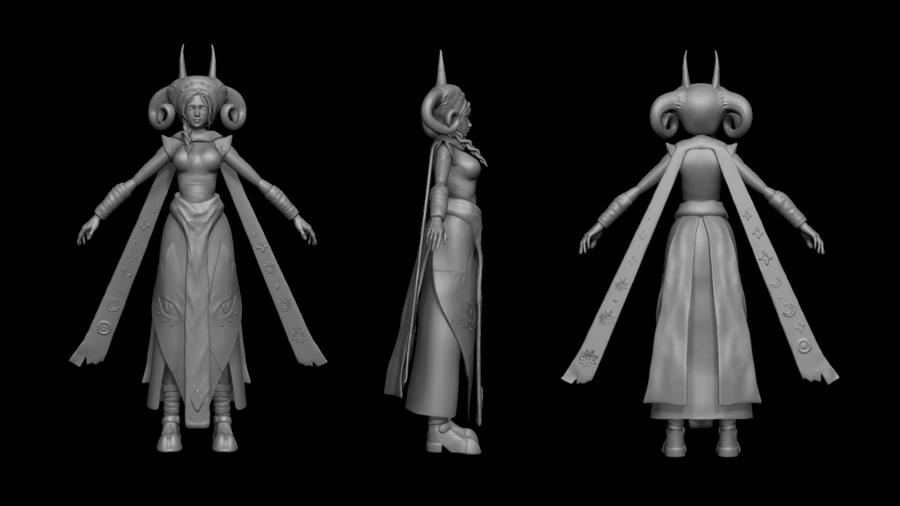Screen dimensions: 900x506
Task: Click the hanging hand of side-view figure
Action: pos(435,232)
